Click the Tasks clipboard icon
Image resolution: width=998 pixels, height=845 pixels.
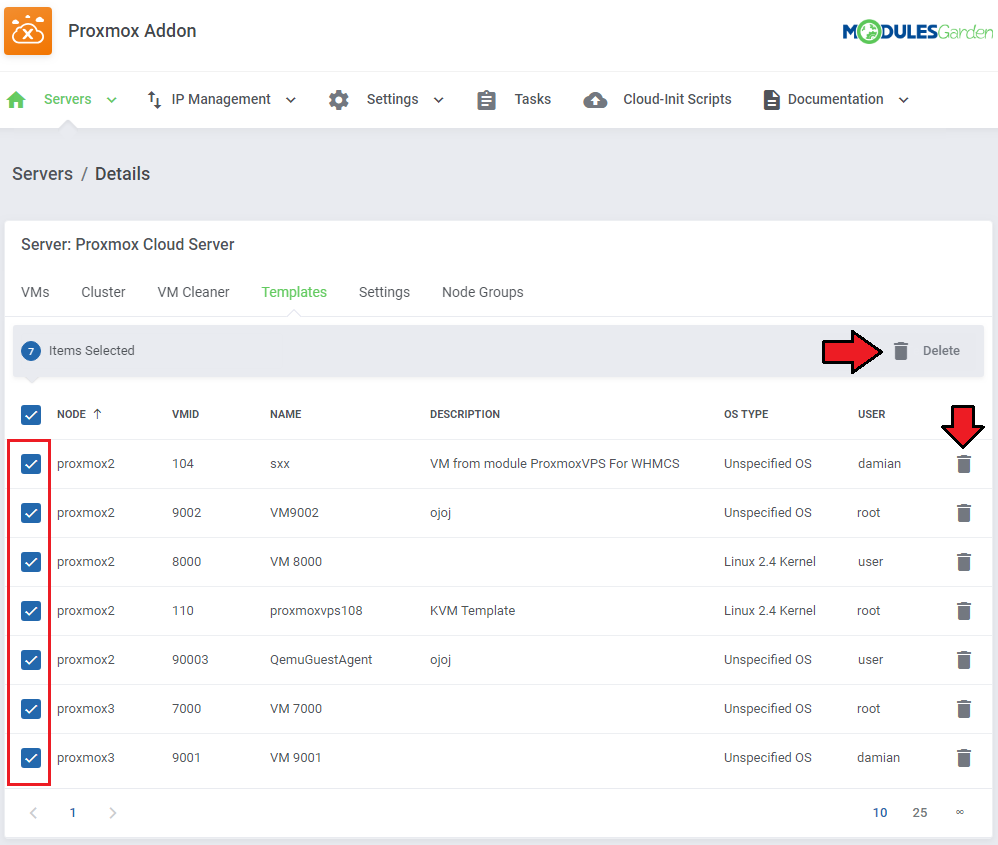click(x=486, y=100)
